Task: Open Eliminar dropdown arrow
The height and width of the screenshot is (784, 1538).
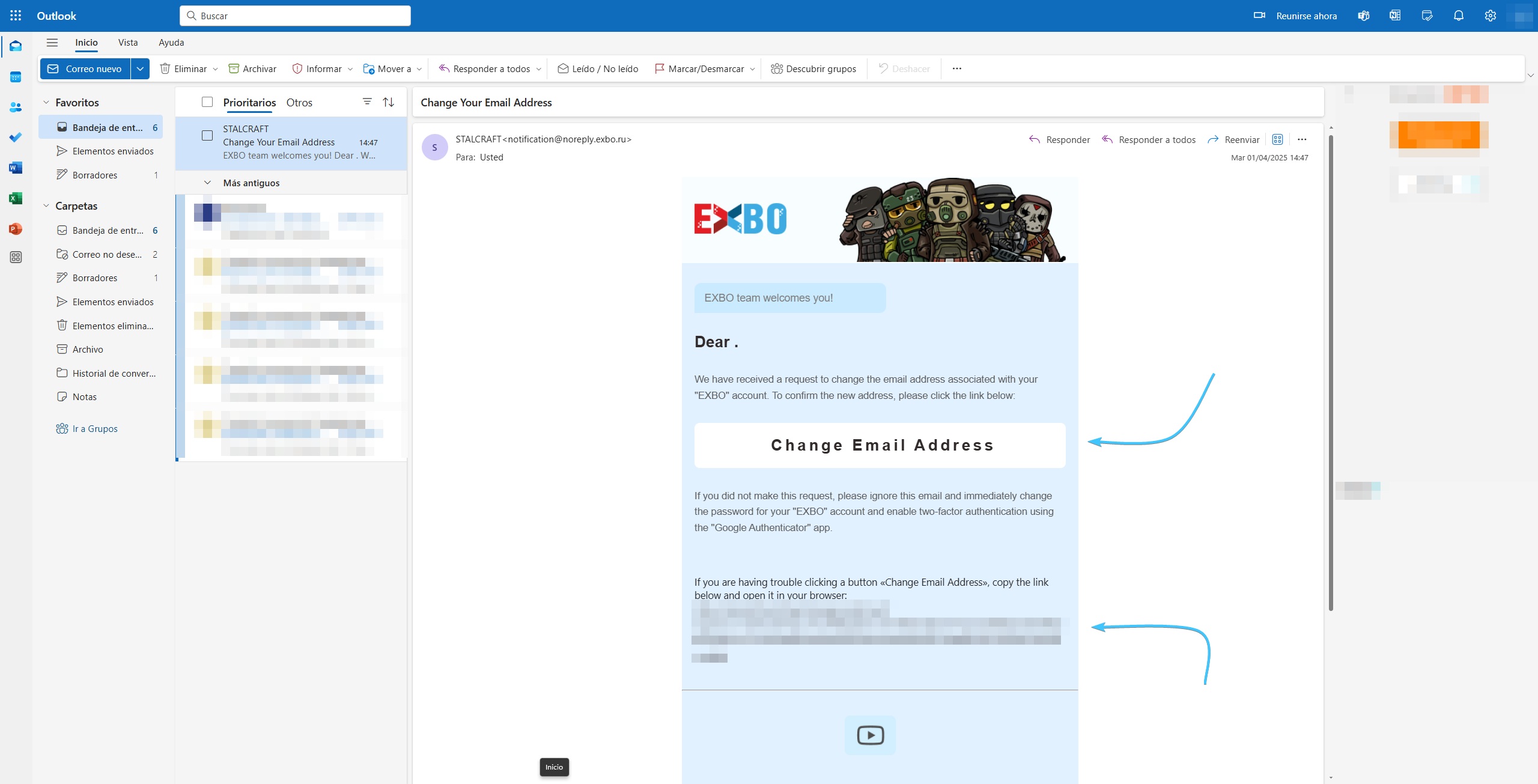Action: pos(215,69)
